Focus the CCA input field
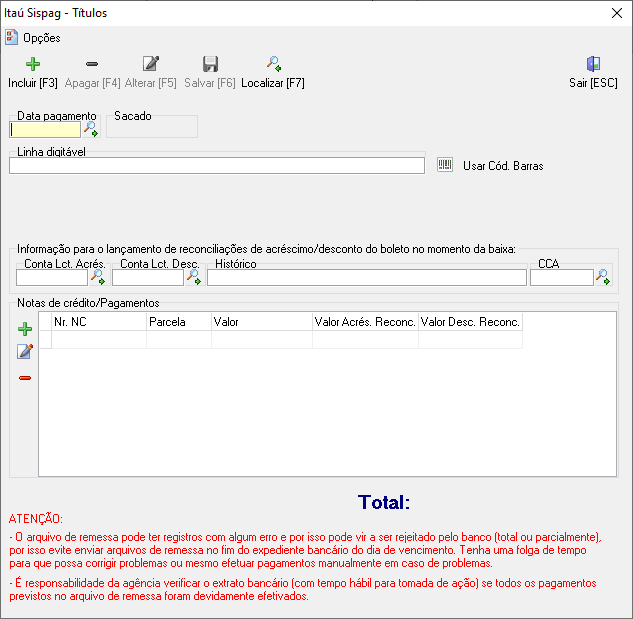 (x=562, y=277)
